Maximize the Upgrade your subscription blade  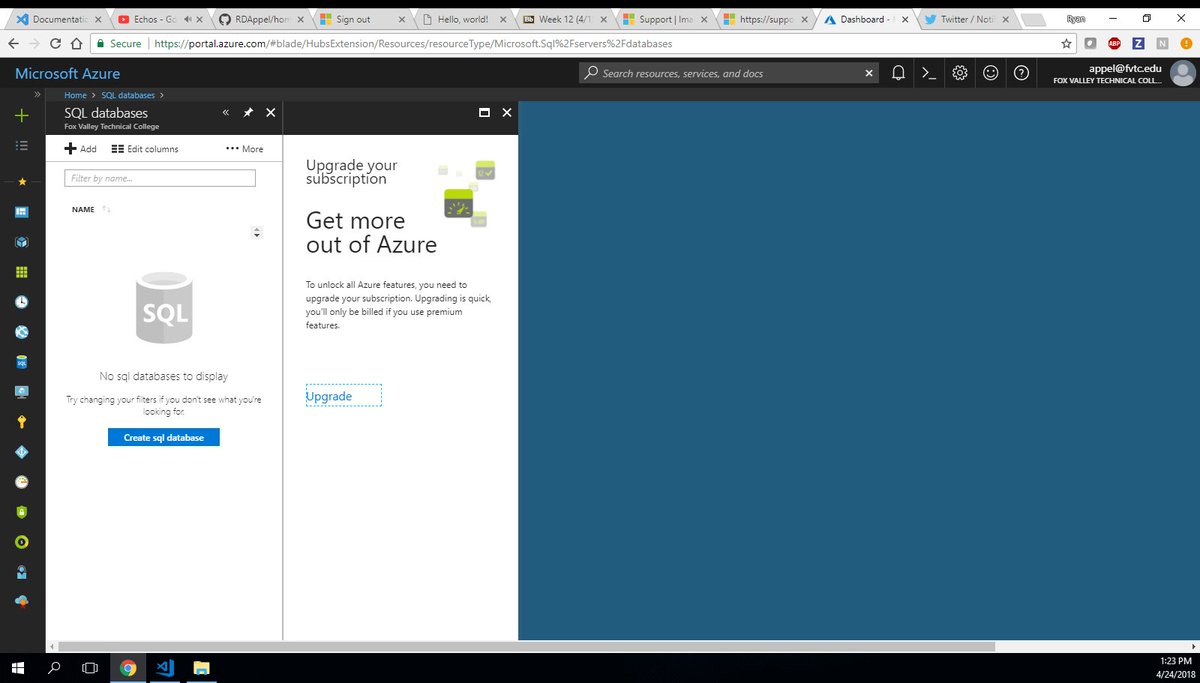point(484,113)
